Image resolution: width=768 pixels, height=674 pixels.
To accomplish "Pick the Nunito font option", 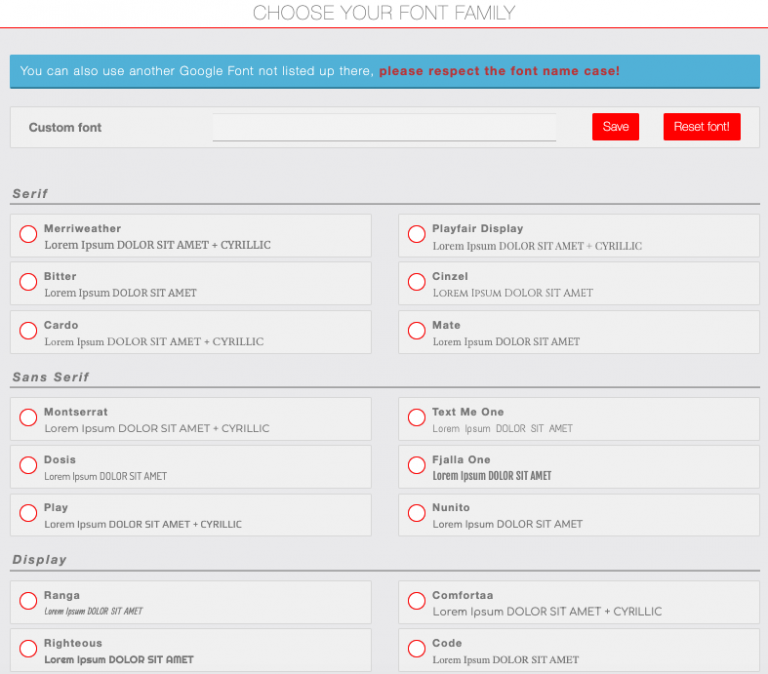I will (x=417, y=514).
